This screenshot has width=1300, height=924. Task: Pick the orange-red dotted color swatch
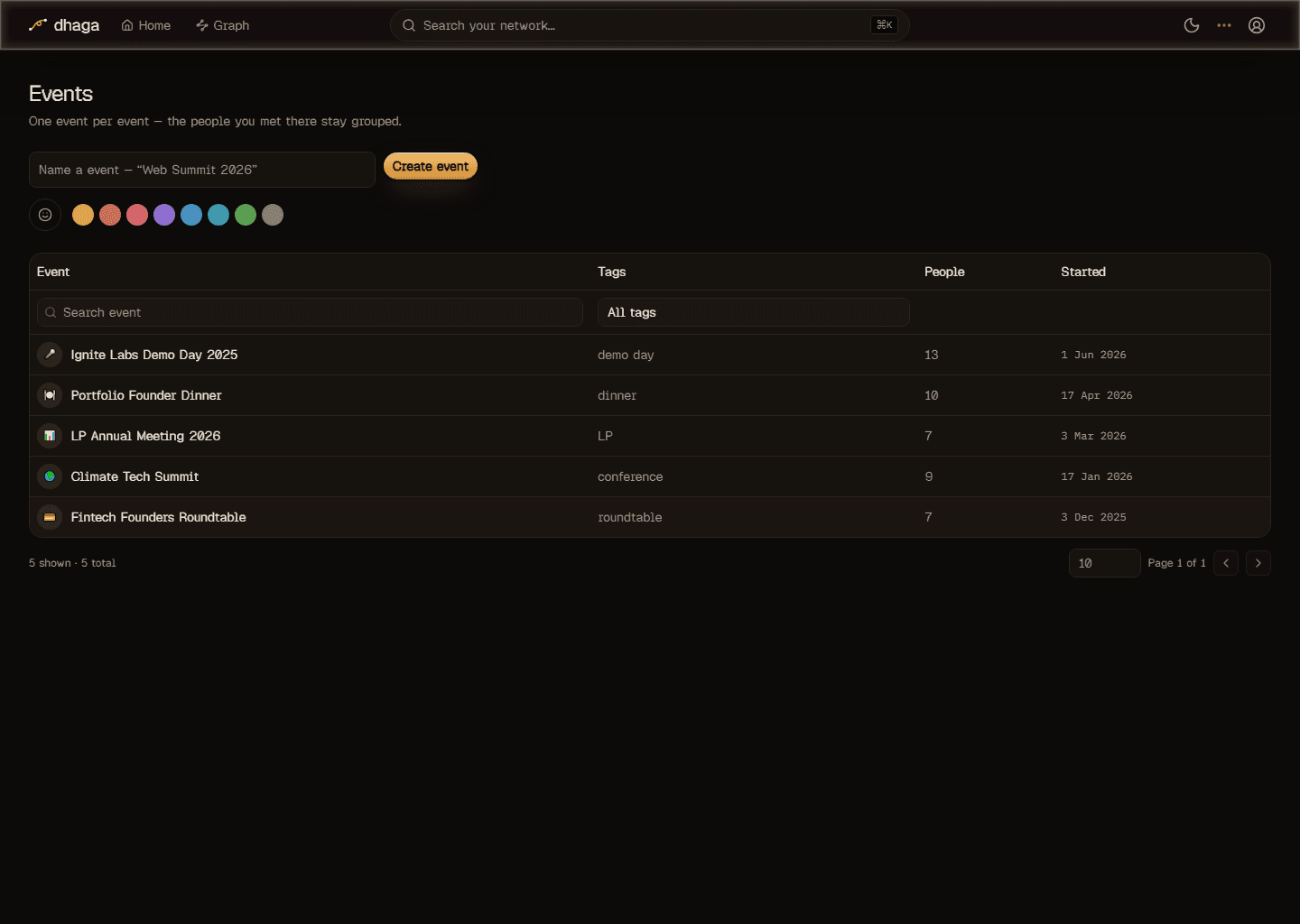click(x=110, y=215)
